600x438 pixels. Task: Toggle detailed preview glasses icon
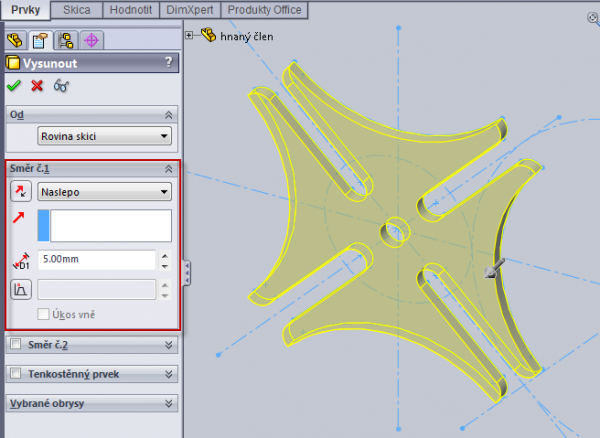[x=62, y=86]
